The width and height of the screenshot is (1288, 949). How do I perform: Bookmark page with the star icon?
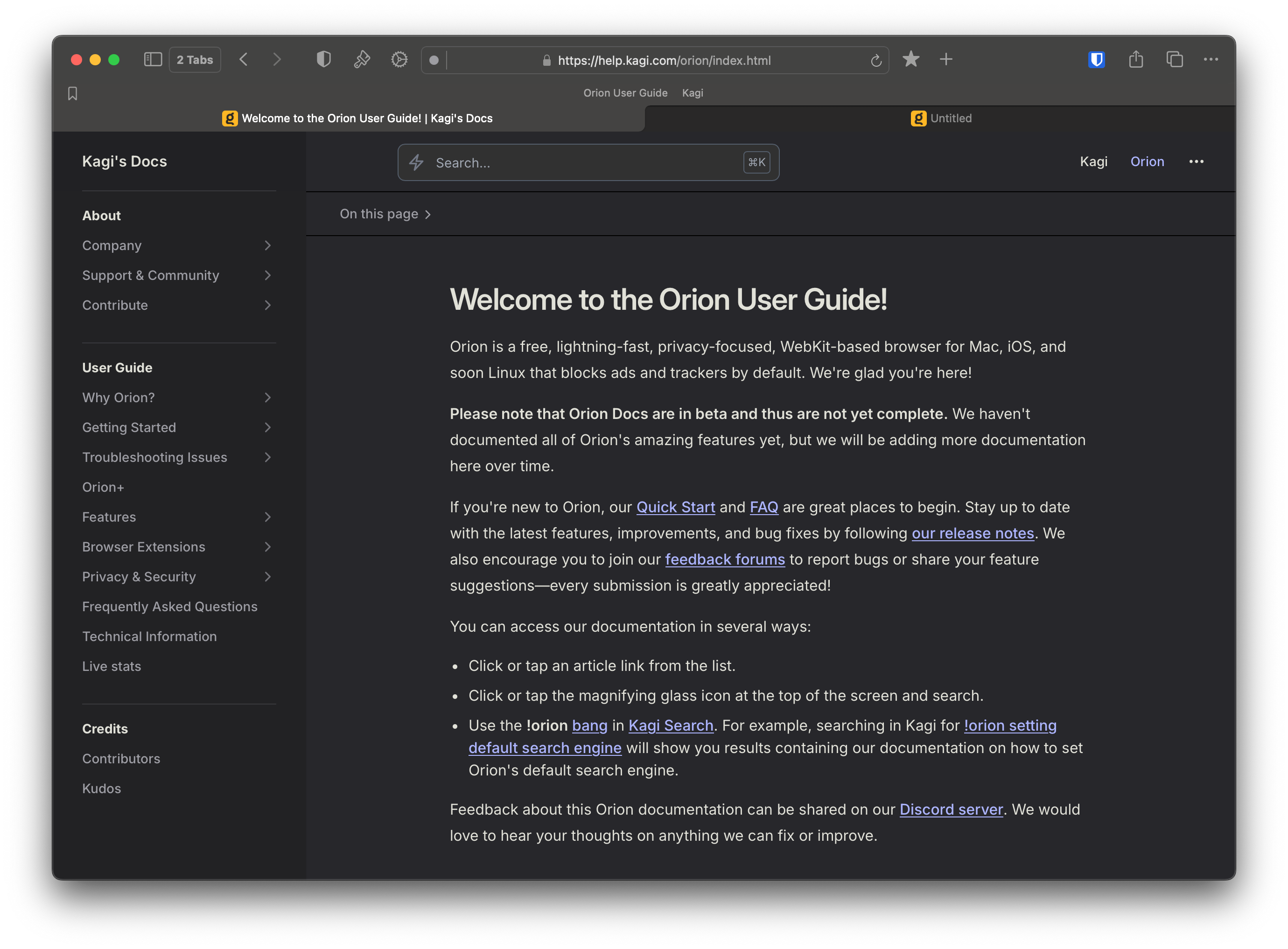click(910, 60)
